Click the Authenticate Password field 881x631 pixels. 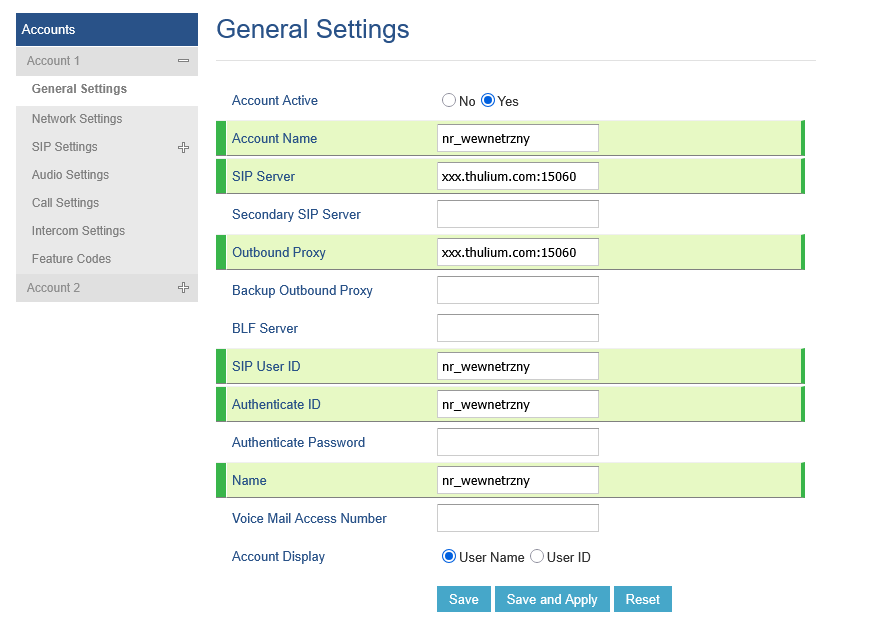click(x=517, y=443)
